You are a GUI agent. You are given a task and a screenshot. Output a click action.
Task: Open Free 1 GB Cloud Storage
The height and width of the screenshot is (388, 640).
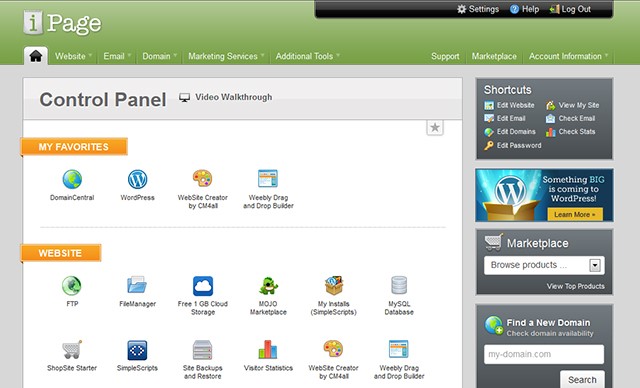tap(203, 295)
